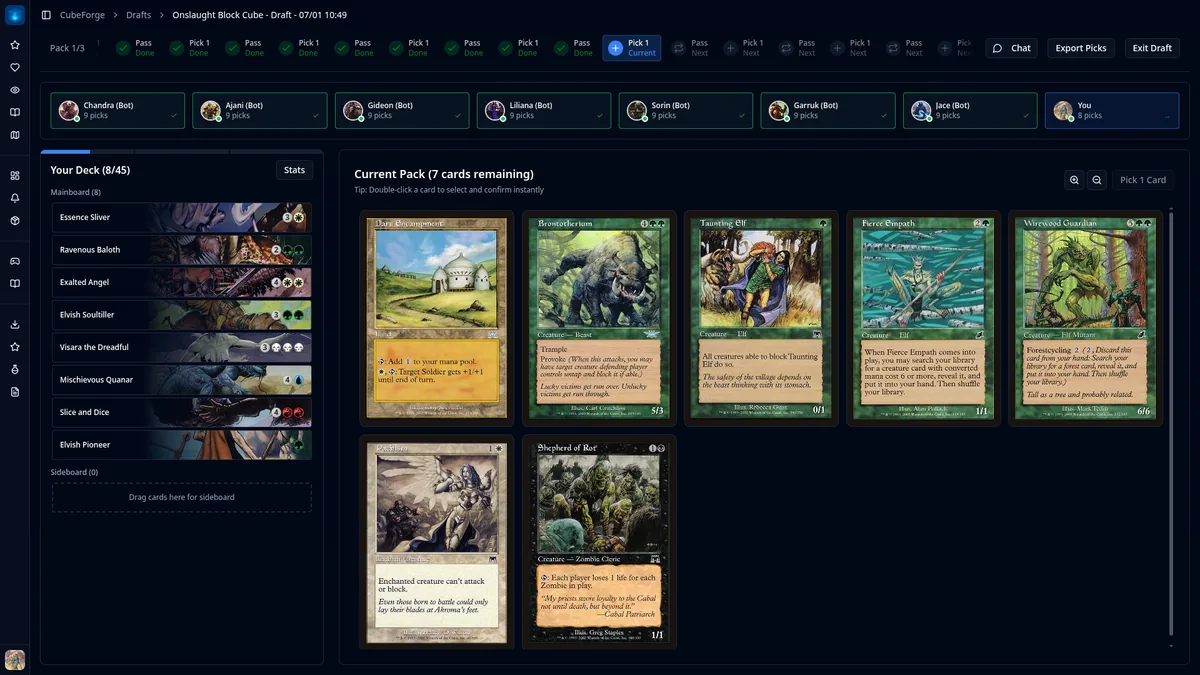Select Essence Sliver in deck list
The height and width of the screenshot is (675, 1200).
coord(182,217)
